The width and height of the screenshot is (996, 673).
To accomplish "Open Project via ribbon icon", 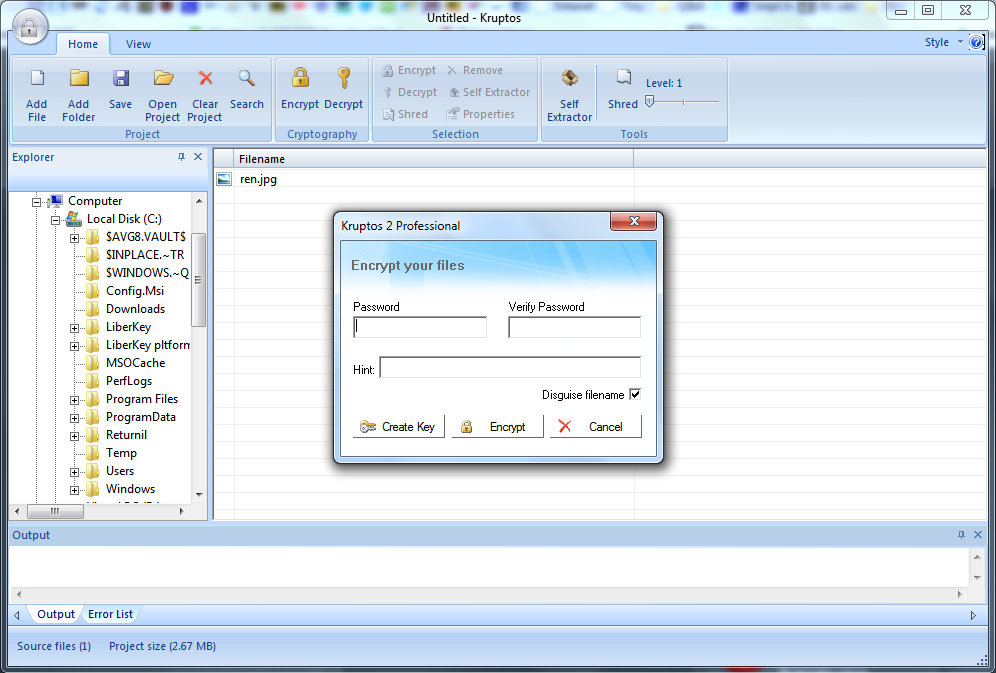I will click(x=163, y=79).
